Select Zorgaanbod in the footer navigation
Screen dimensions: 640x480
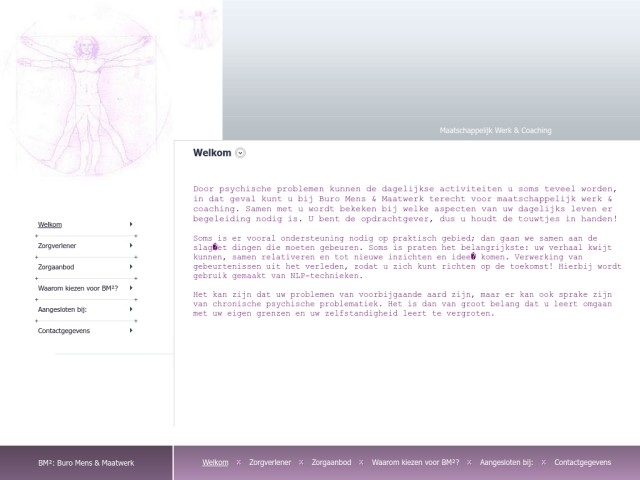[331, 463]
